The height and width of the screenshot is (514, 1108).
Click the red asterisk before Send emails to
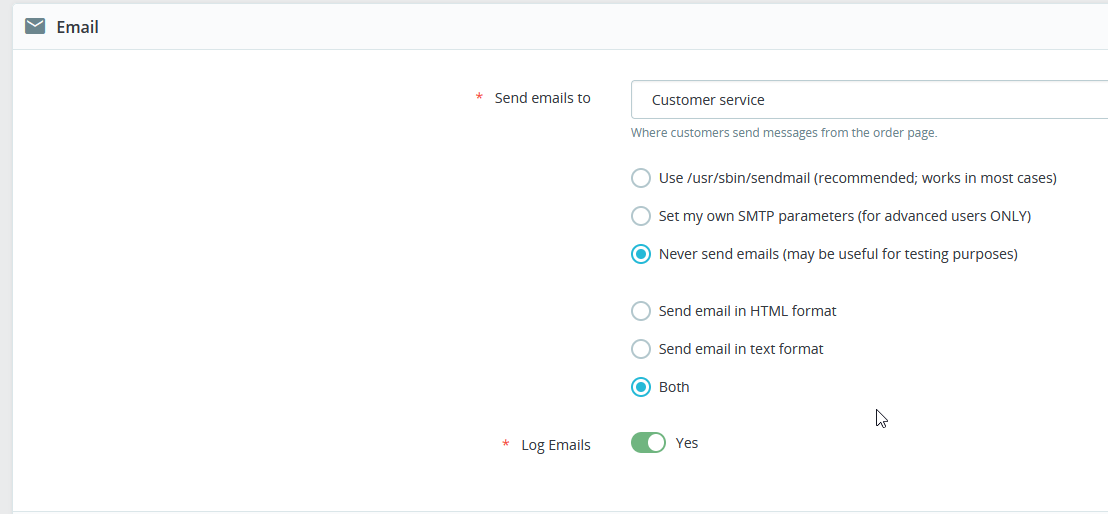(x=479, y=98)
